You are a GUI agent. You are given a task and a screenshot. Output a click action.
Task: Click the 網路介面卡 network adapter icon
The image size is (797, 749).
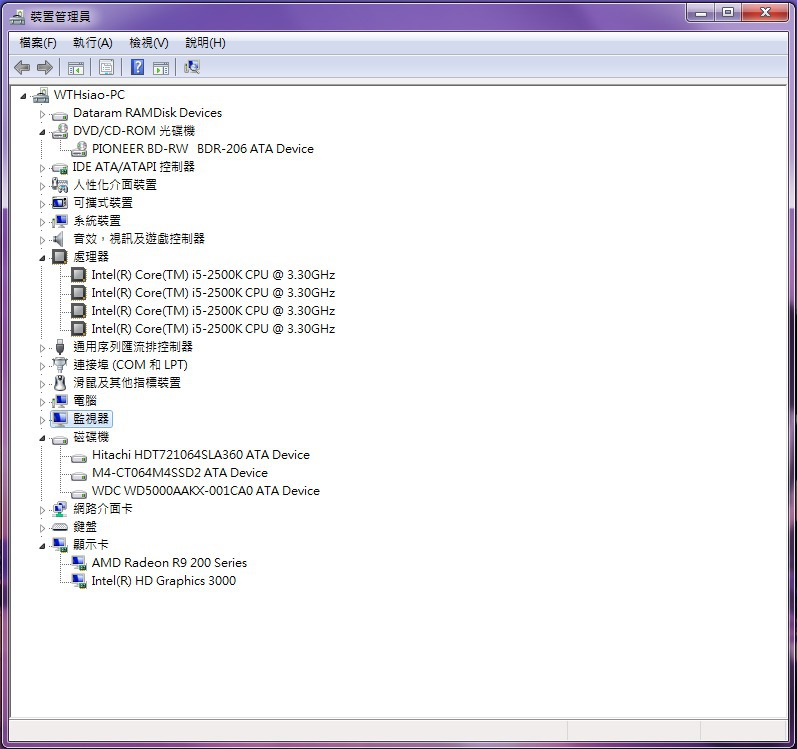(59, 509)
